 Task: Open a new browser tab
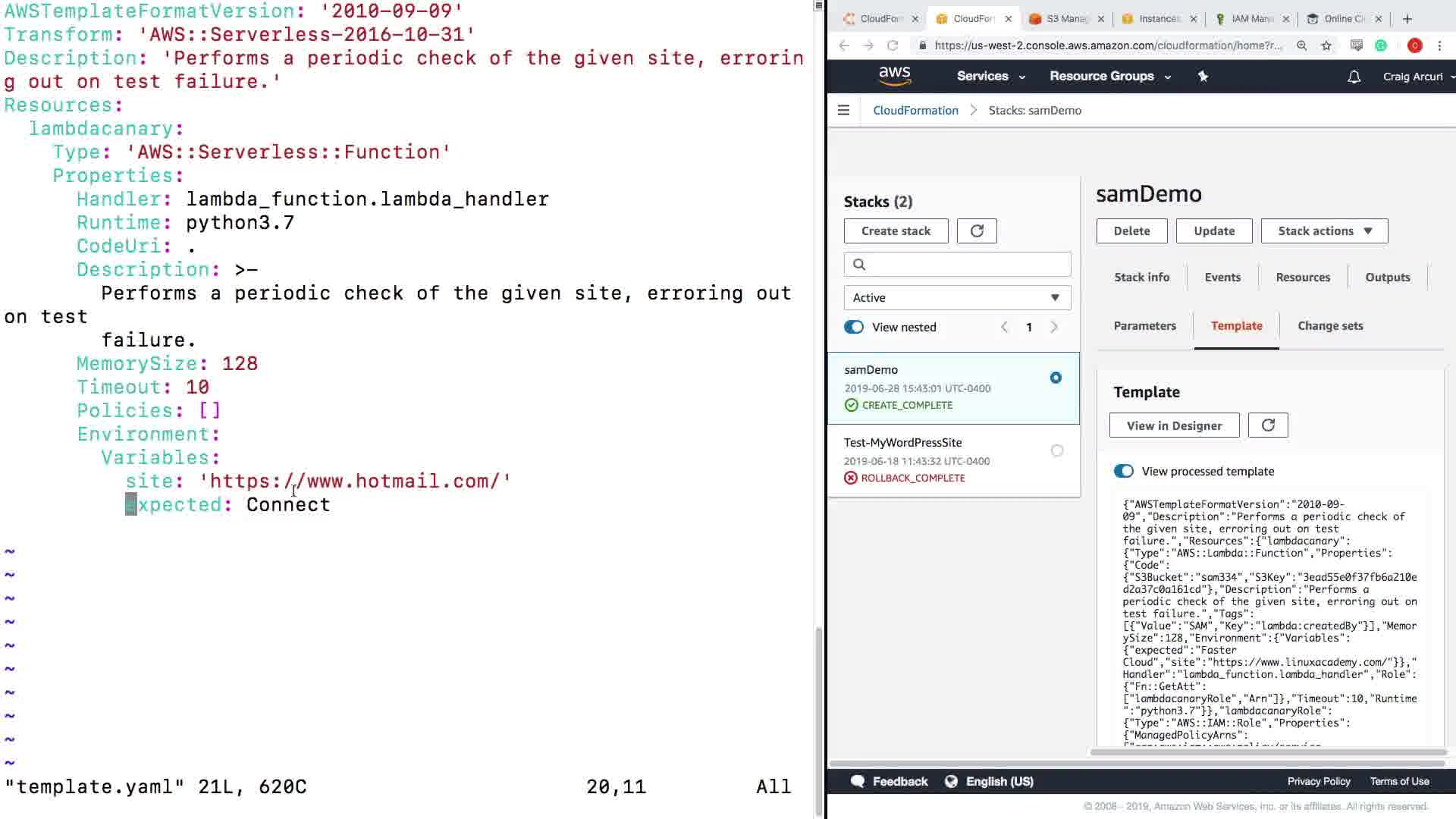tap(1407, 19)
